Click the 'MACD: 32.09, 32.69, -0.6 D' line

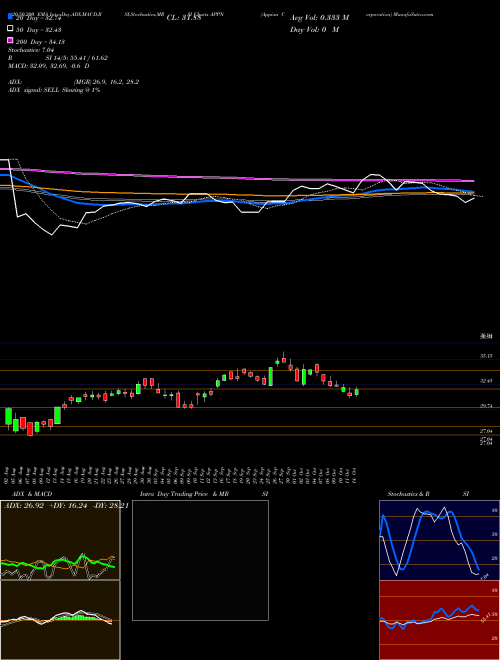click(49, 66)
